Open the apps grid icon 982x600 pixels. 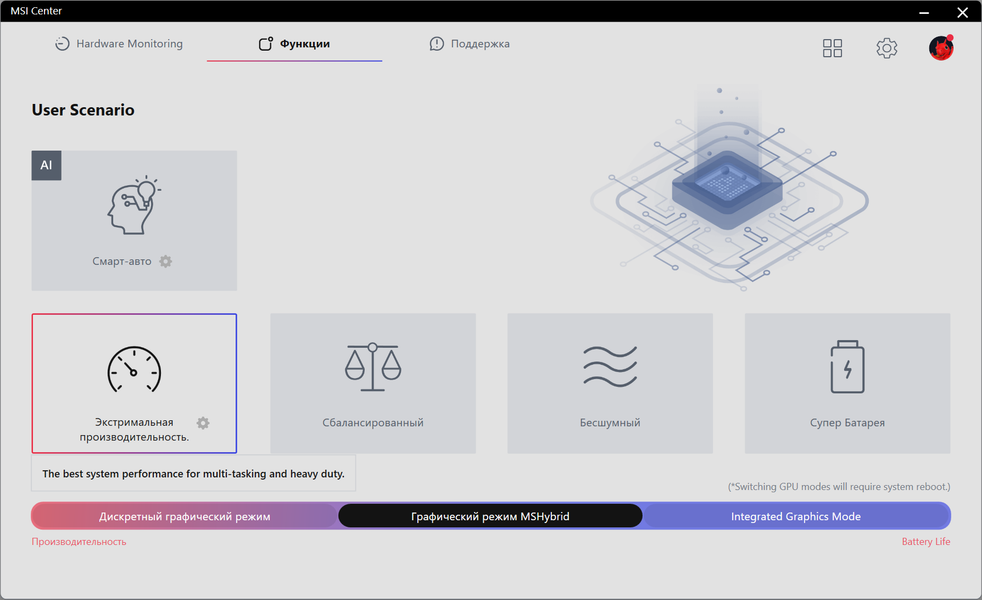[832, 48]
